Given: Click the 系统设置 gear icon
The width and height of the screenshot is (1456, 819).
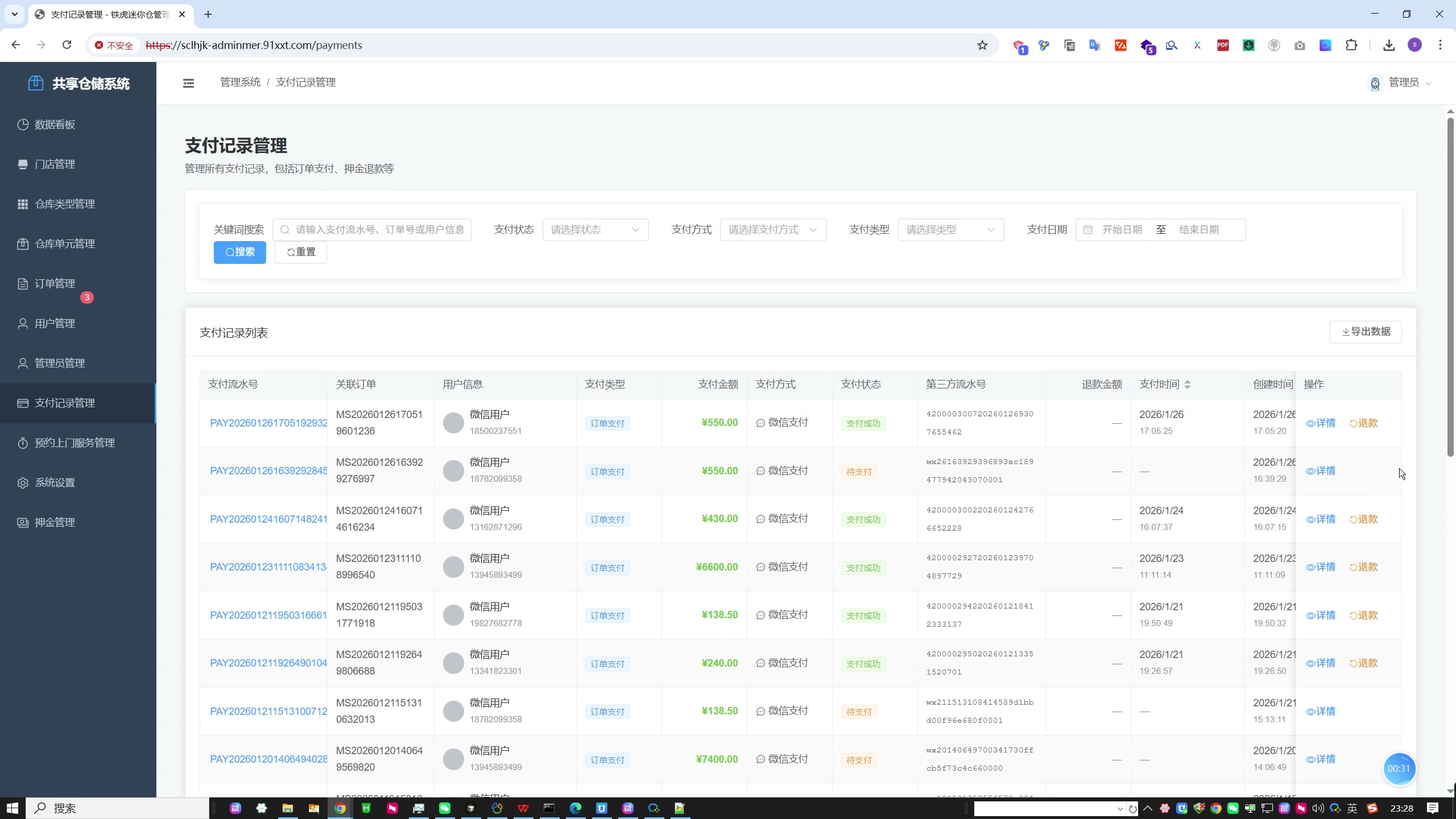Looking at the screenshot, I should [x=23, y=483].
